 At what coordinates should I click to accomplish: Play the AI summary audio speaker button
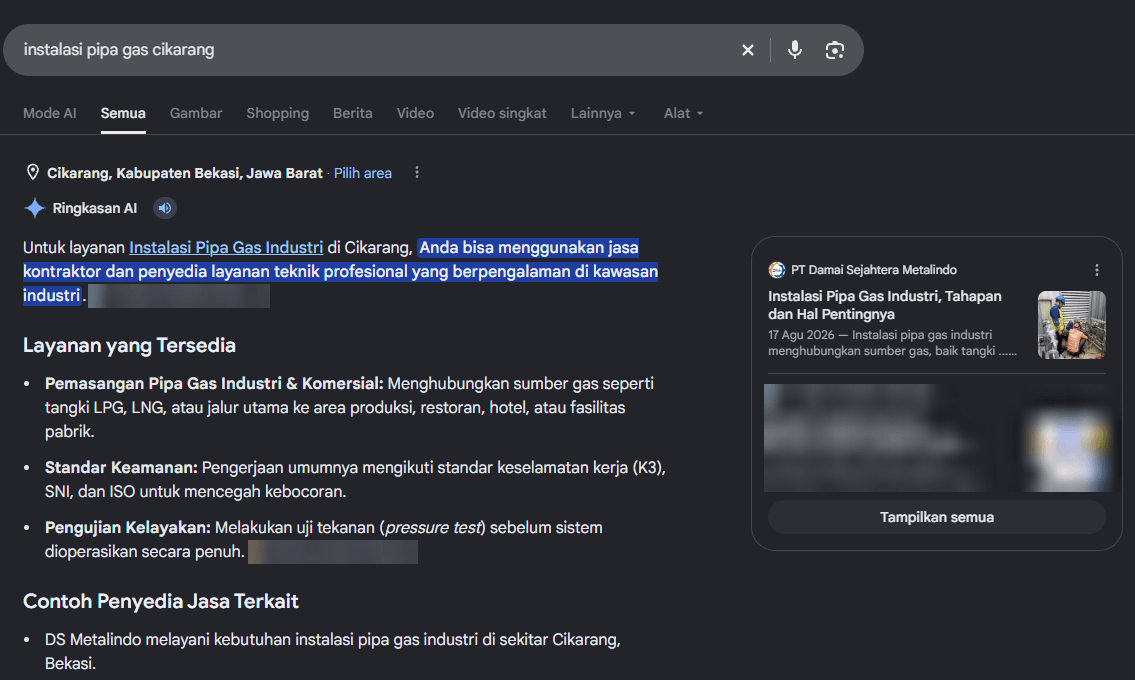pos(165,208)
